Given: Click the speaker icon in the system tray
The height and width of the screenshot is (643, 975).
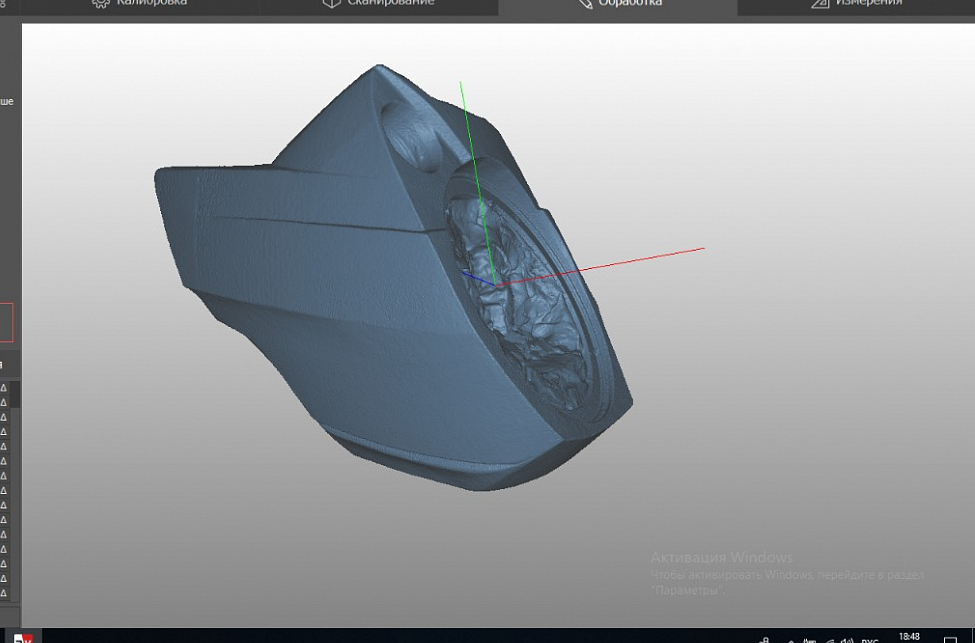Looking at the screenshot, I should point(845,637).
